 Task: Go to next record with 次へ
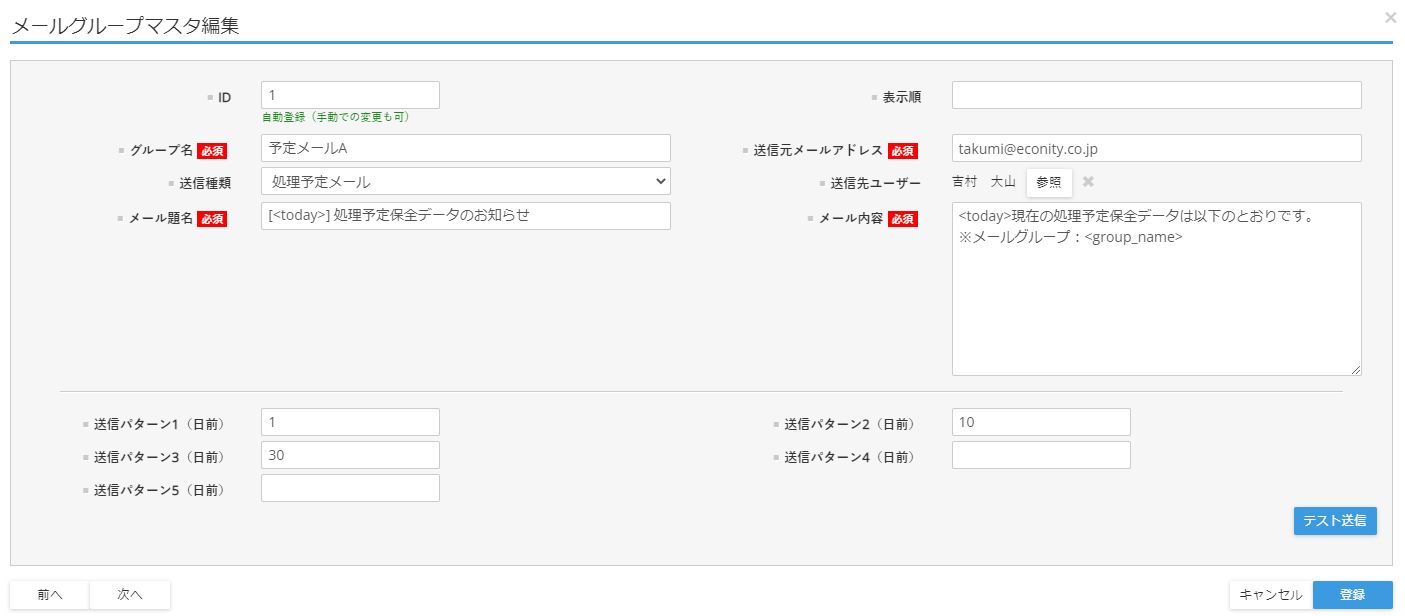130,594
